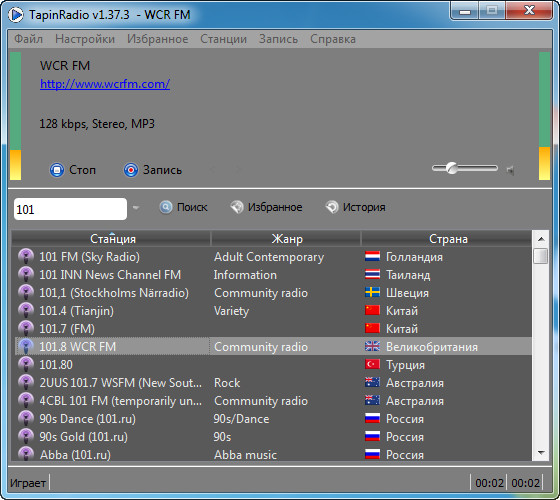
Task: Click the TapinRadio title bar logo
Action: tap(15, 15)
